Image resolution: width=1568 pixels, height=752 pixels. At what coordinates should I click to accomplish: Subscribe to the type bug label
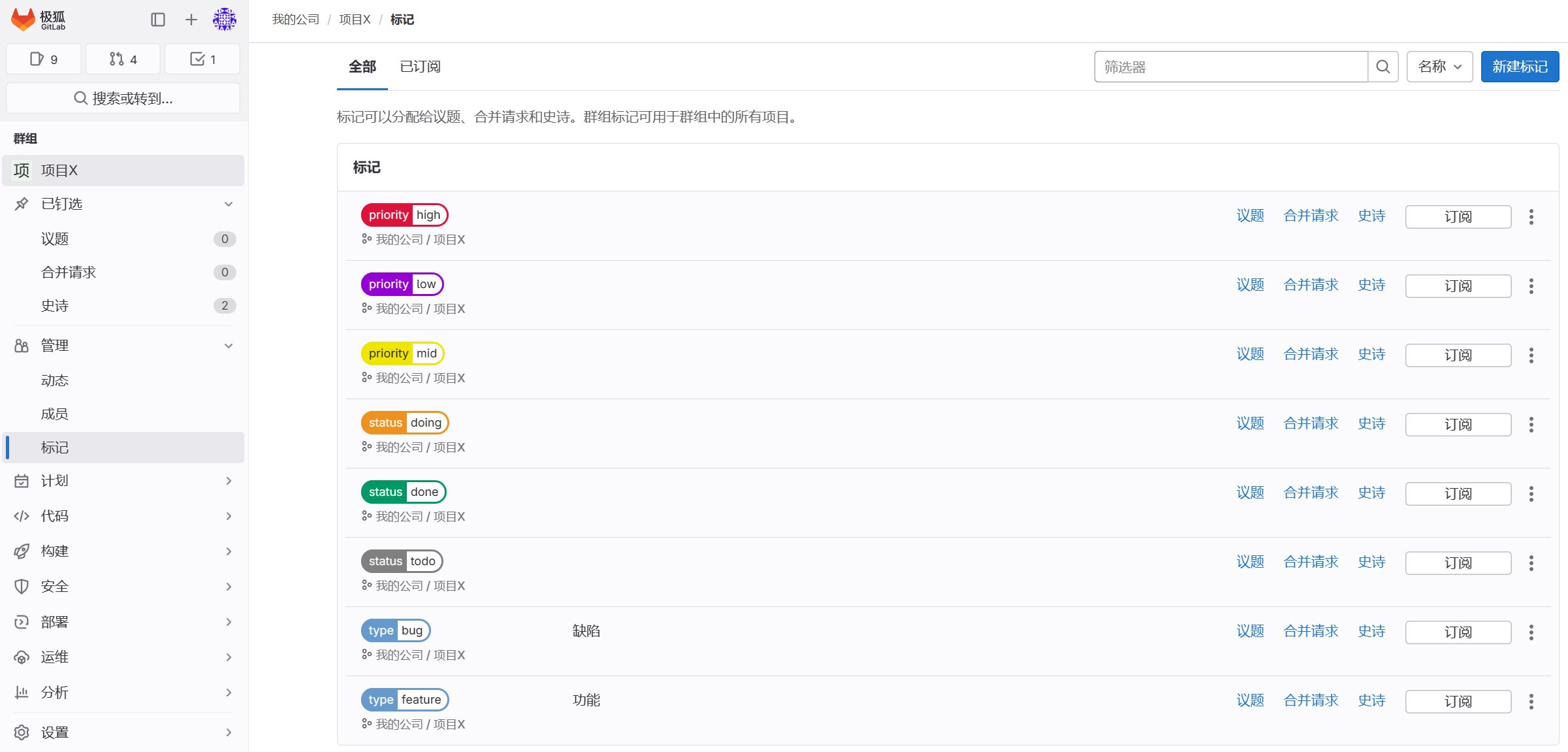pos(1458,632)
